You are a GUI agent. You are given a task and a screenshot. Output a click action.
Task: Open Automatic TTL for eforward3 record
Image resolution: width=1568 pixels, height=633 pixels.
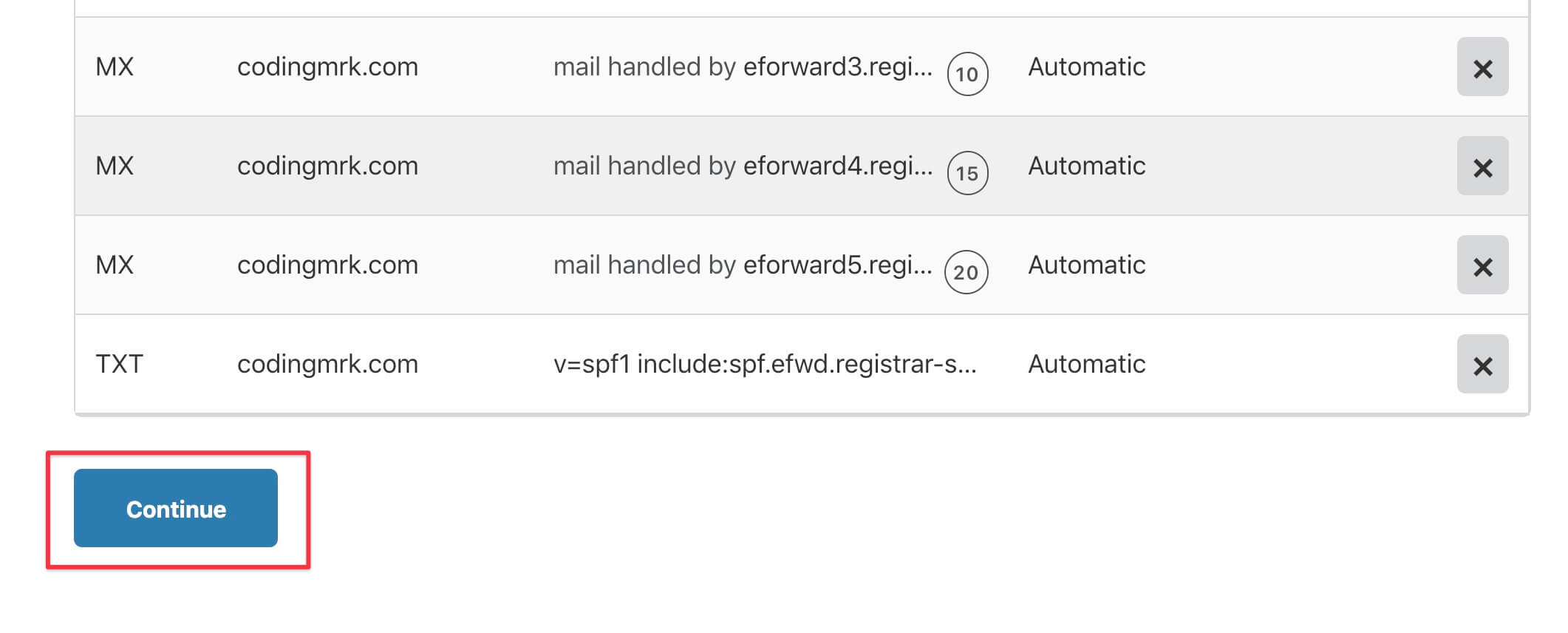(x=1086, y=67)
